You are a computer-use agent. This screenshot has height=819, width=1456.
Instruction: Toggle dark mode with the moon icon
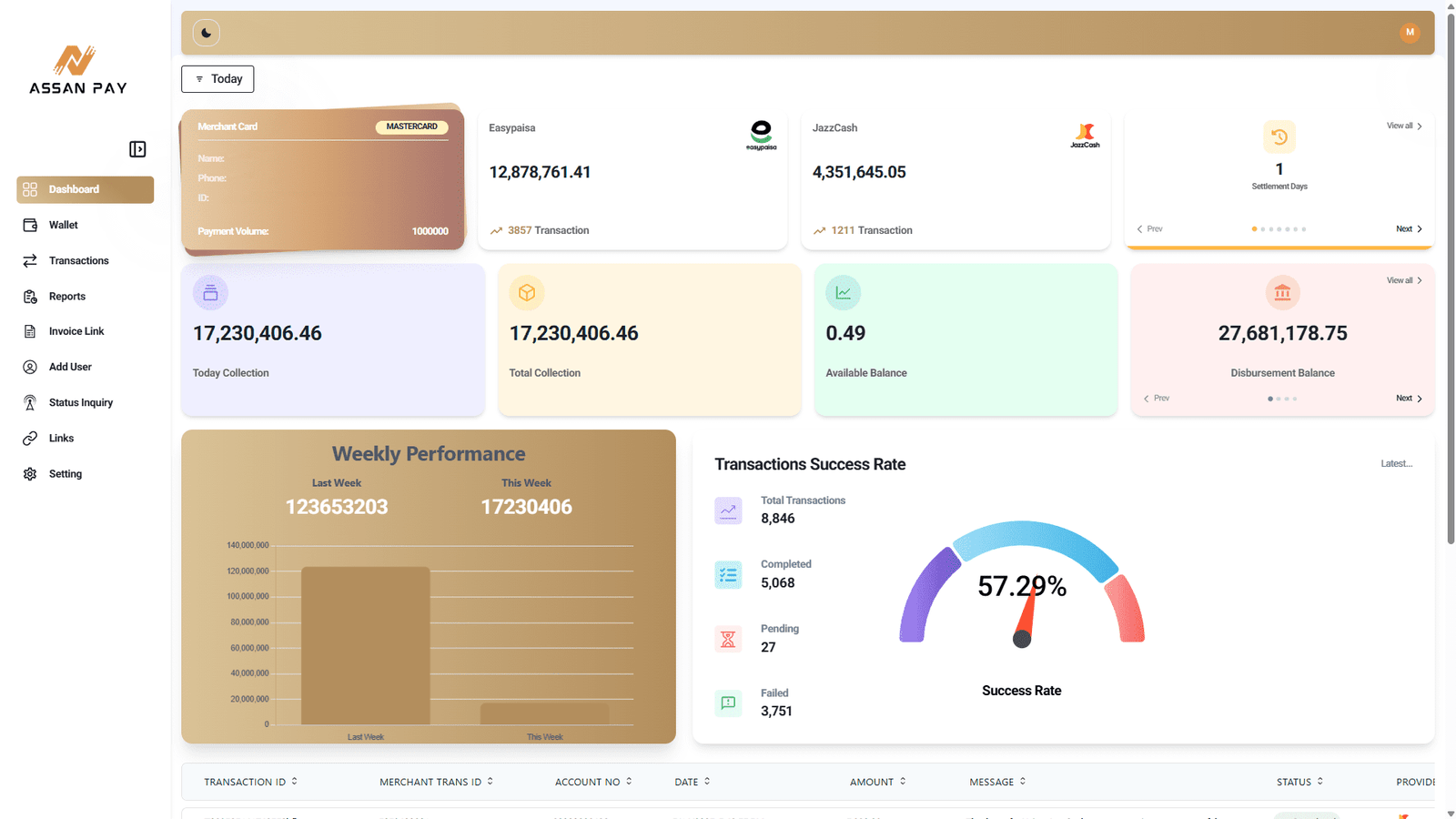pos(207,33)
